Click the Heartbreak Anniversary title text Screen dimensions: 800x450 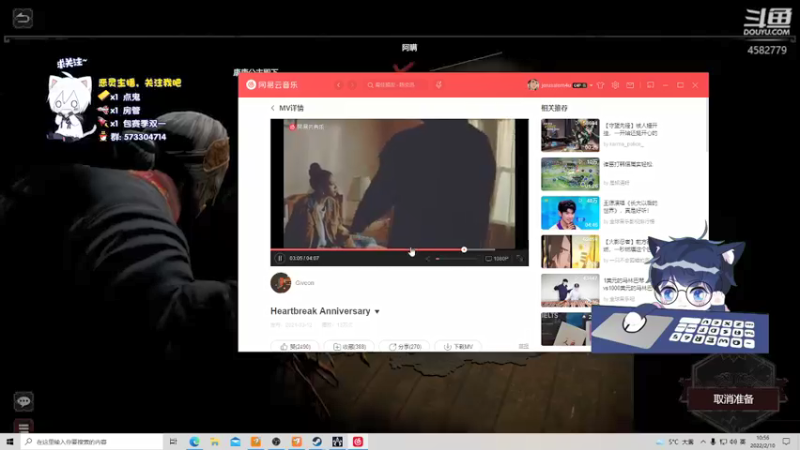pos(320,311)
